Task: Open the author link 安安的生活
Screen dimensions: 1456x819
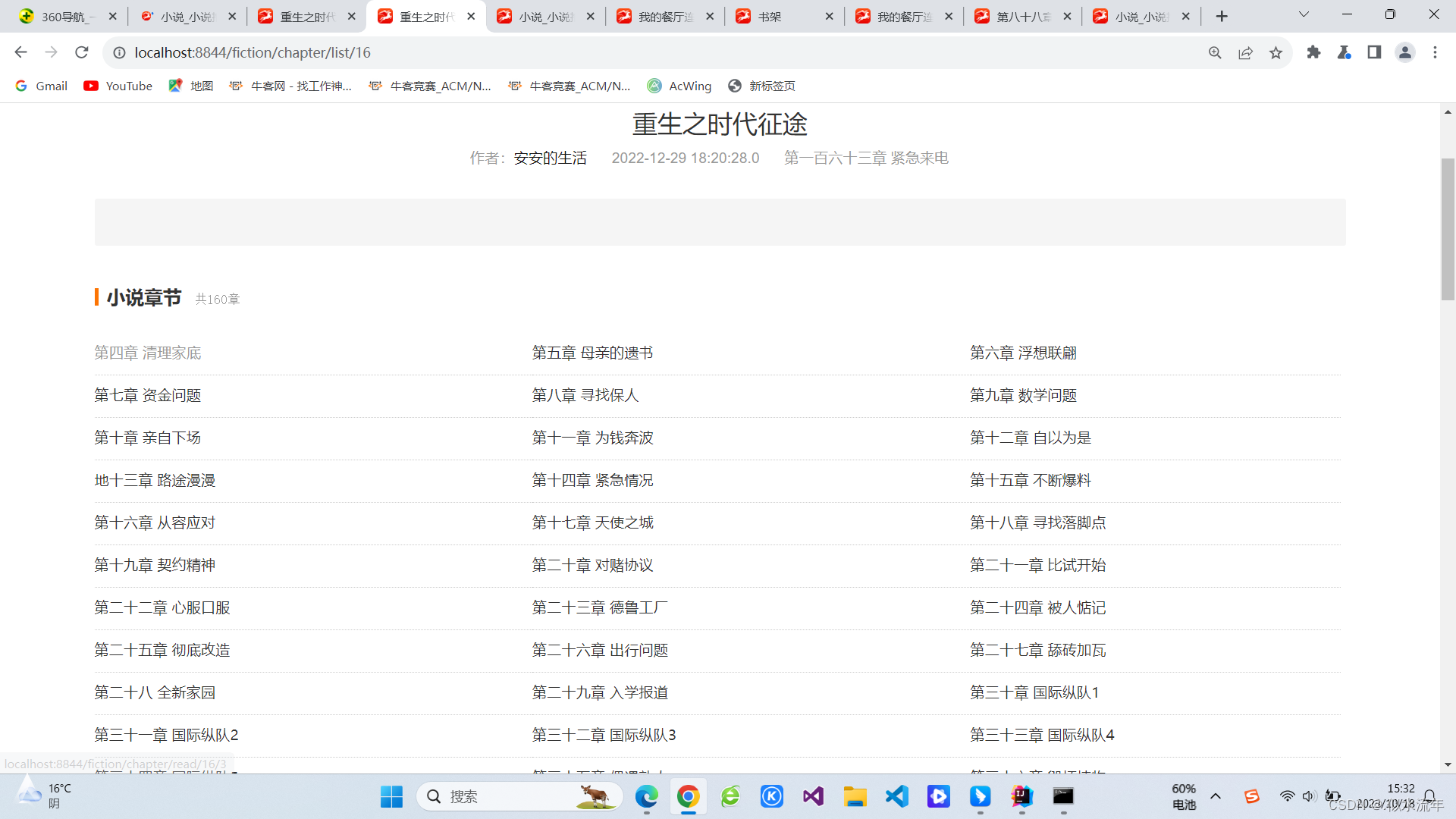Action: 551,158
